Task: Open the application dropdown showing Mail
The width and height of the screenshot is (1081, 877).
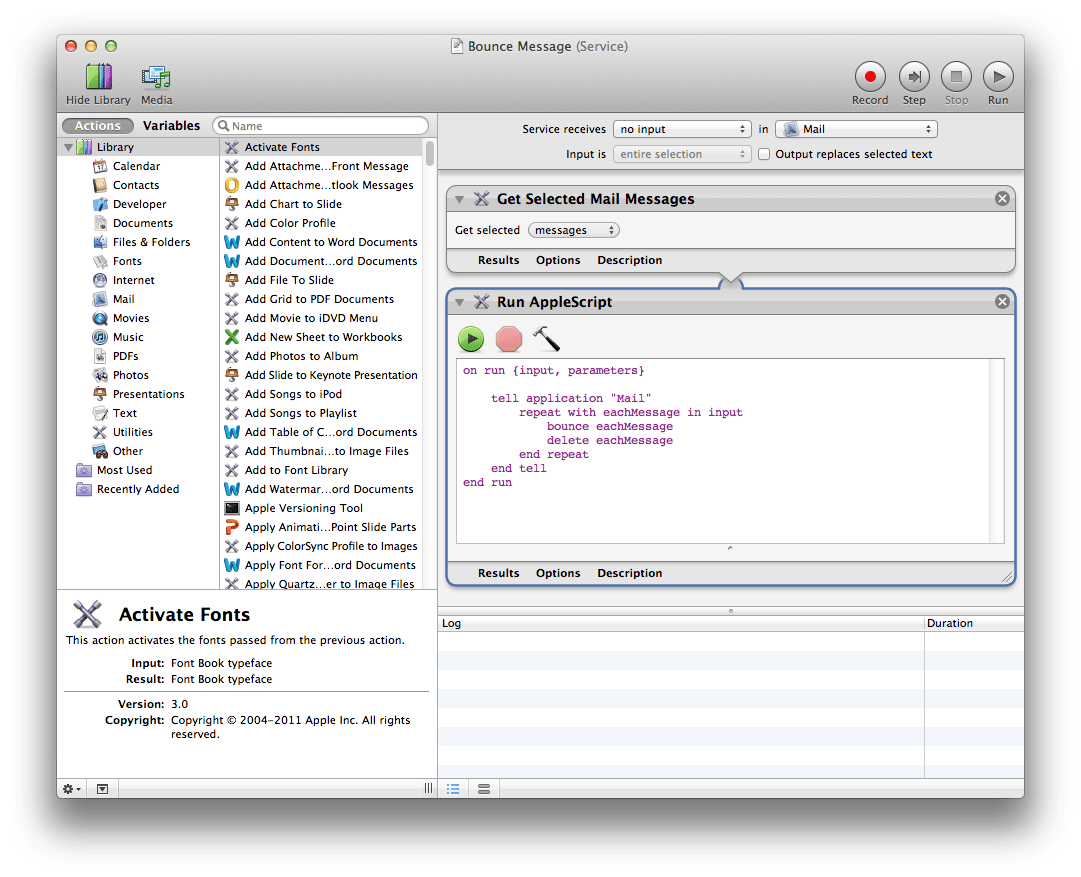Action: [856, 129]
